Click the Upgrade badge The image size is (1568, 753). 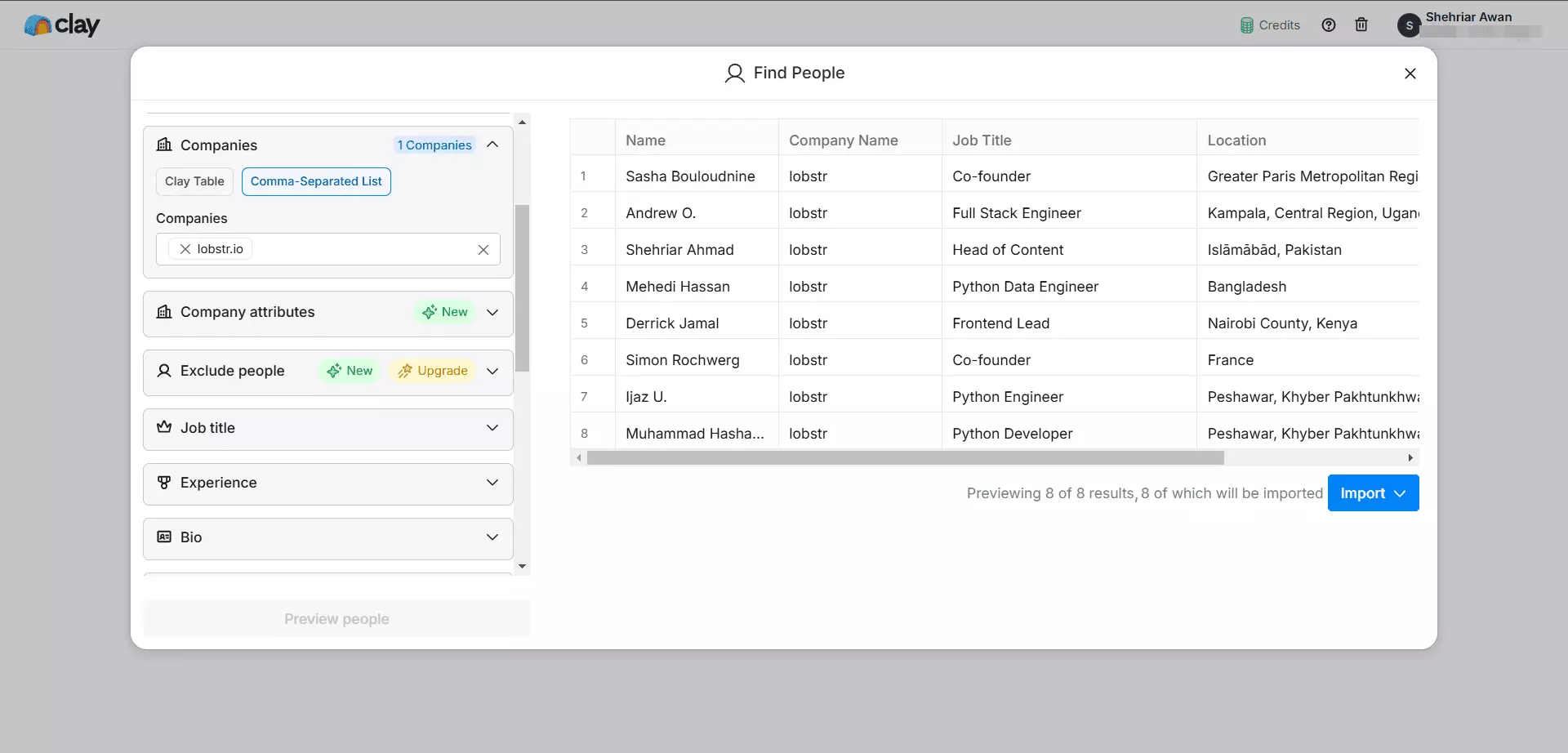click(x=433, y=371)
